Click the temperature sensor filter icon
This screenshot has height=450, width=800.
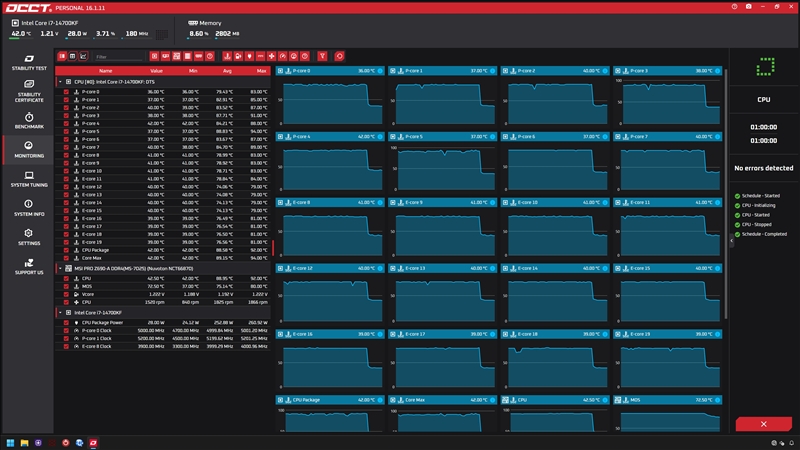pyautogui.click(x=227, y=56)
